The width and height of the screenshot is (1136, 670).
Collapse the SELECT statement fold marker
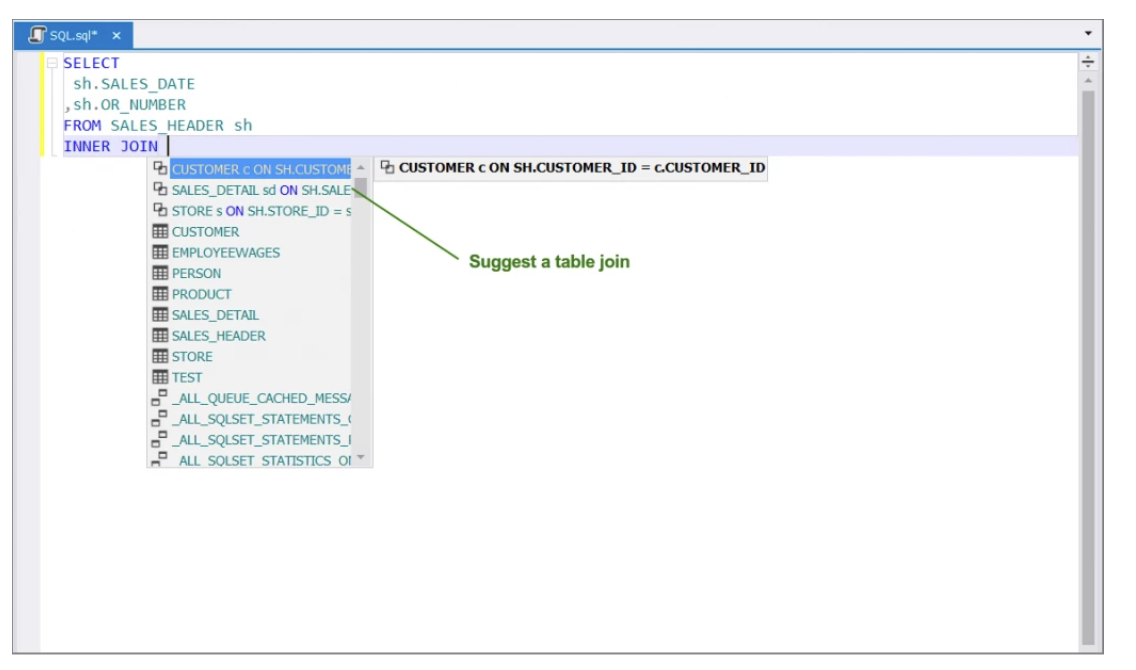(52, 63)
